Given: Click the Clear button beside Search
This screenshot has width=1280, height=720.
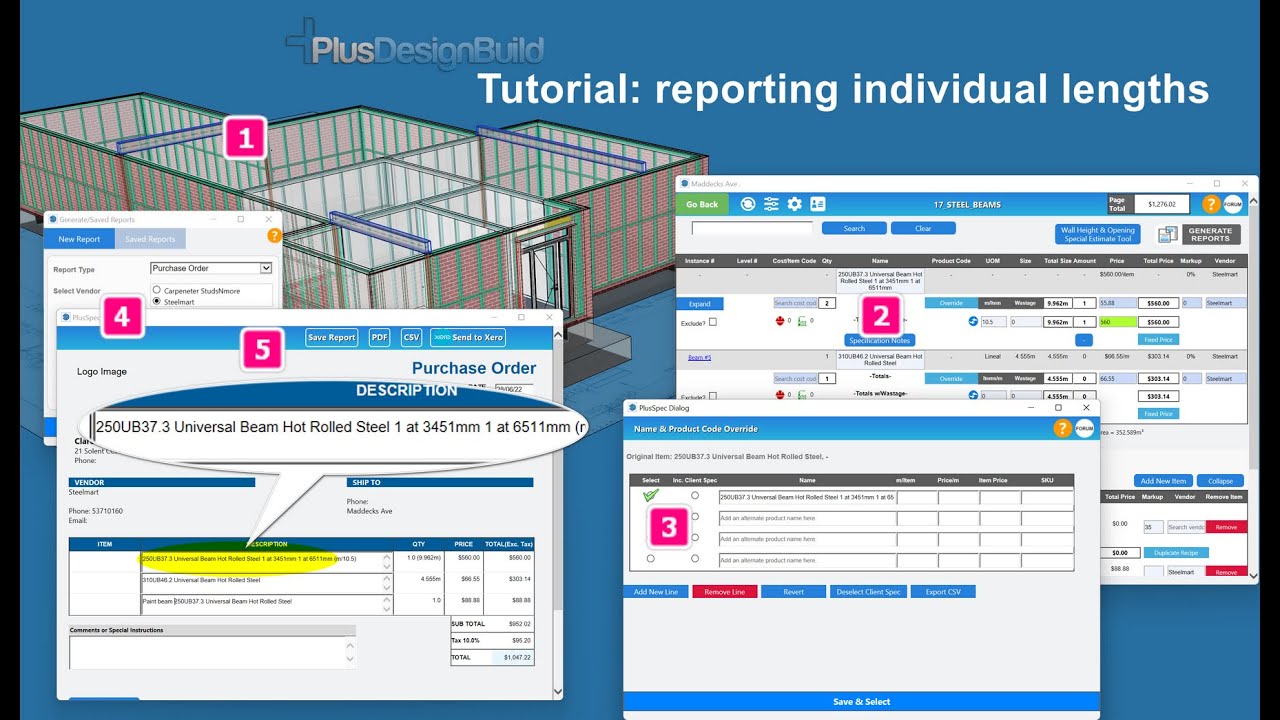Looking at the screenshot, I should (923, 228).
